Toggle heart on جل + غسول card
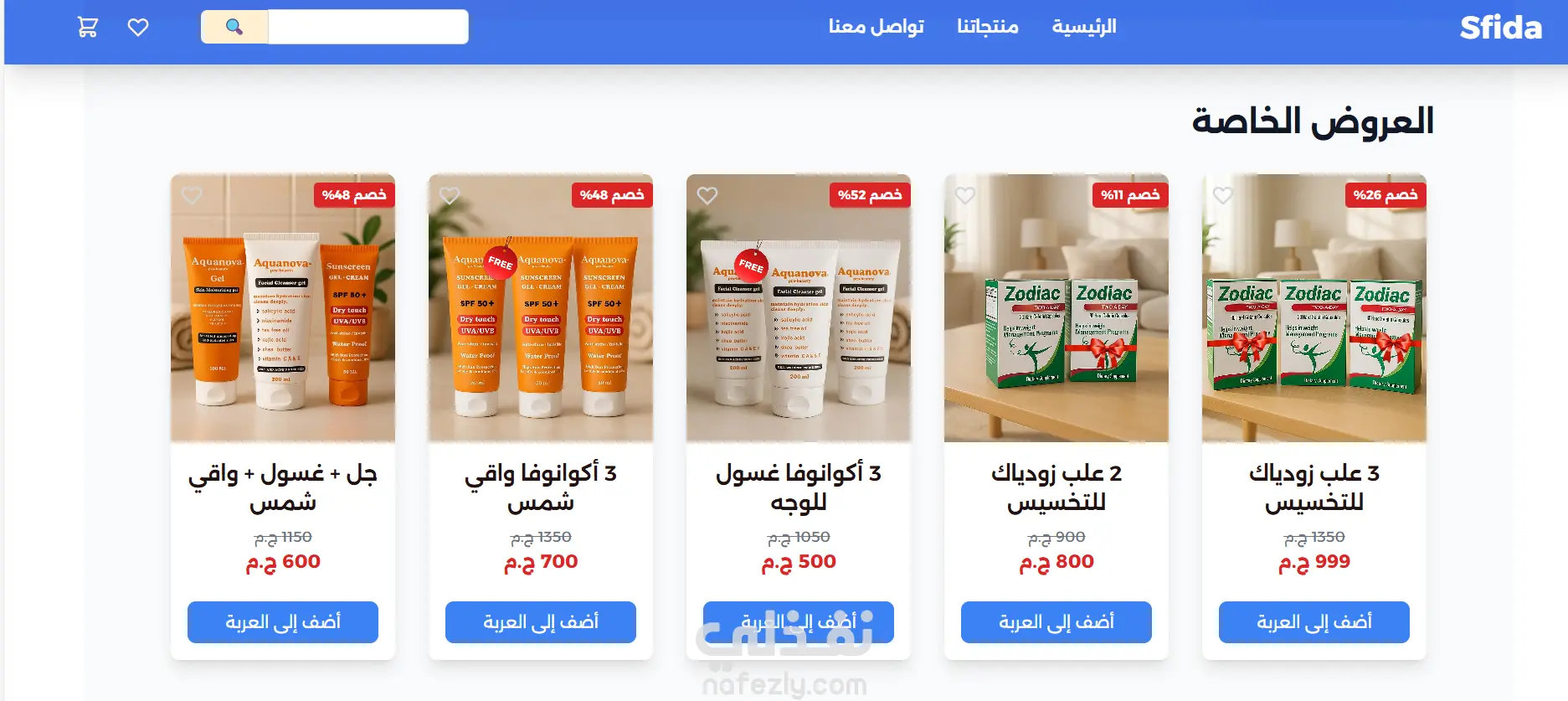This screenshot has width=1568, height=701. (192, 195)
